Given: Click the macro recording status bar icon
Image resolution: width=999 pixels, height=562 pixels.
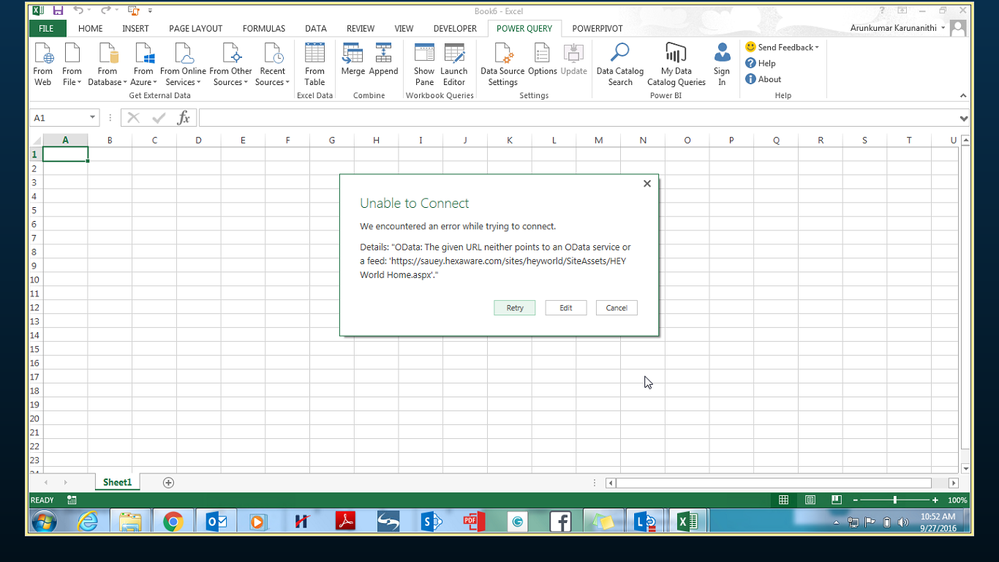Looking at the screenshot, I should click(x=72, y=500).
